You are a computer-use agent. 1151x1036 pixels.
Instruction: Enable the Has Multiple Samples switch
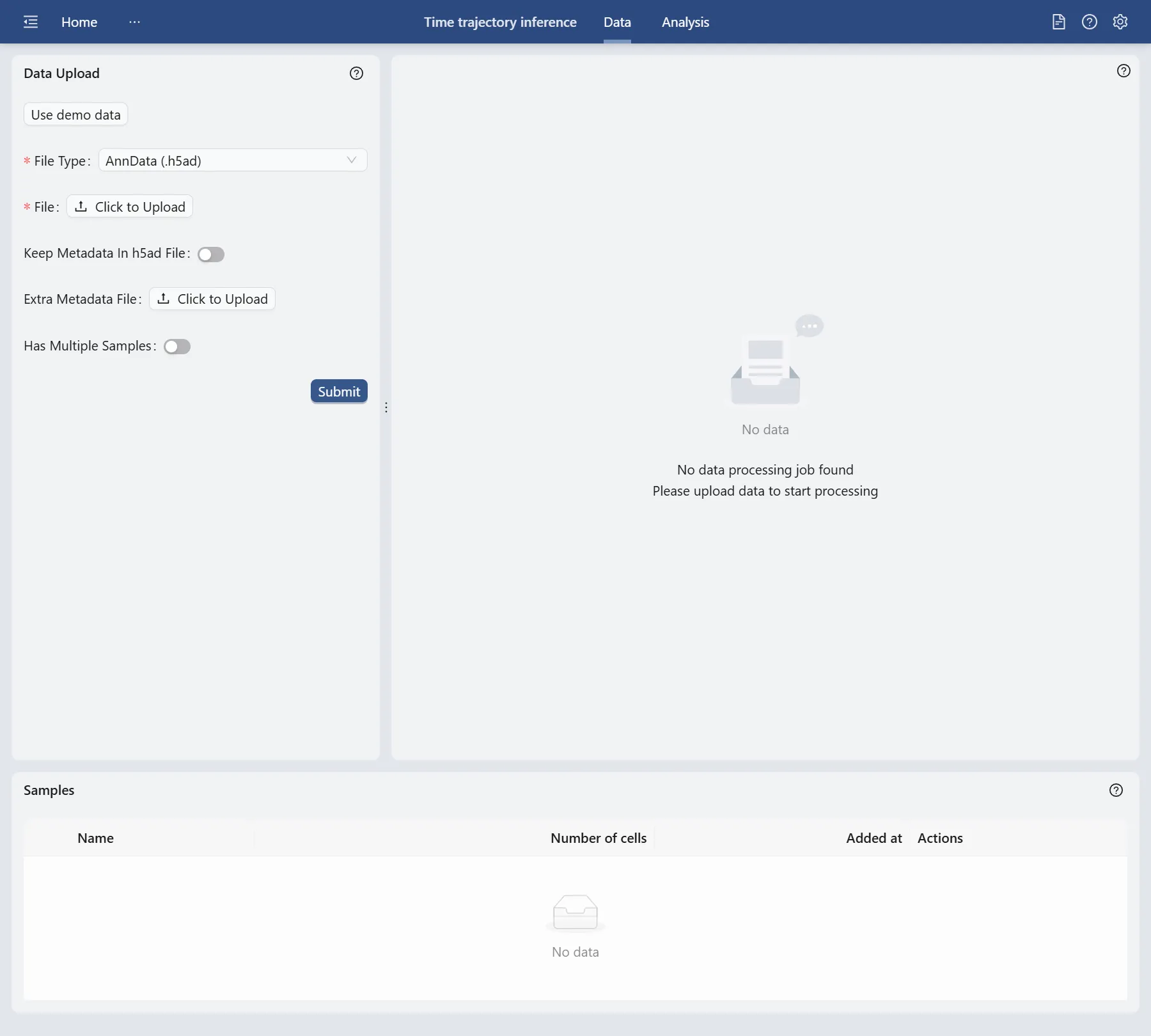tap(177, 347)
